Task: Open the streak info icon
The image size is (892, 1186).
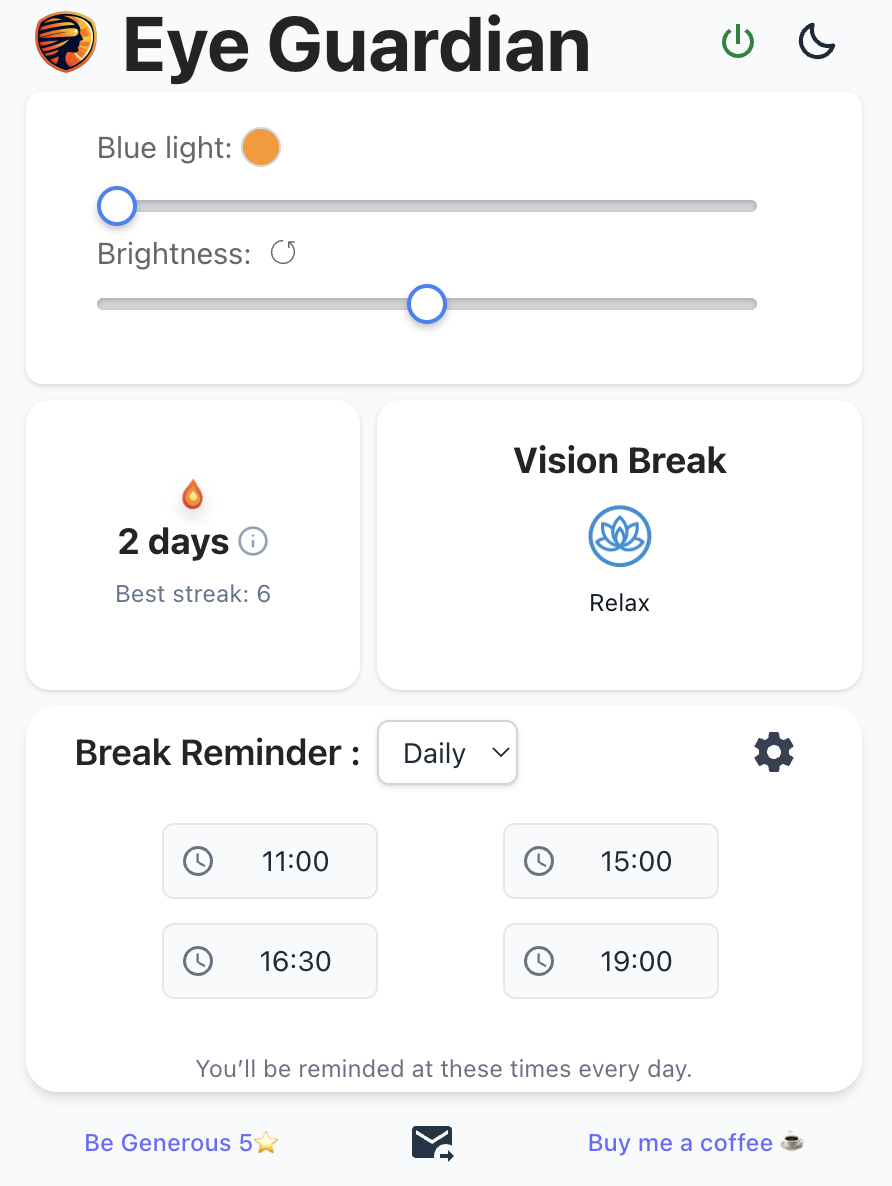Action: pyautogui.click(x=254, y=542)
